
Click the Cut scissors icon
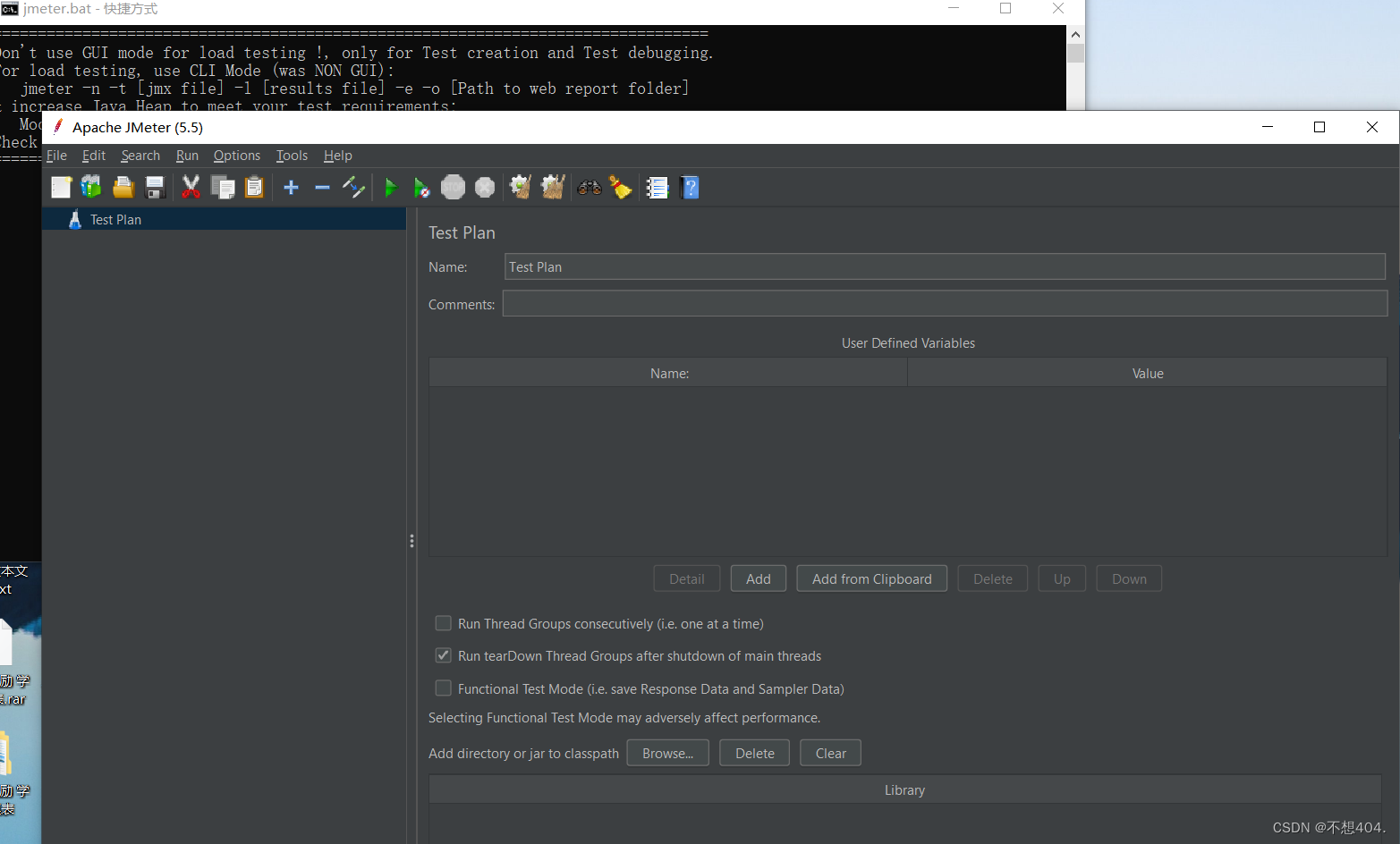(191, 188)
